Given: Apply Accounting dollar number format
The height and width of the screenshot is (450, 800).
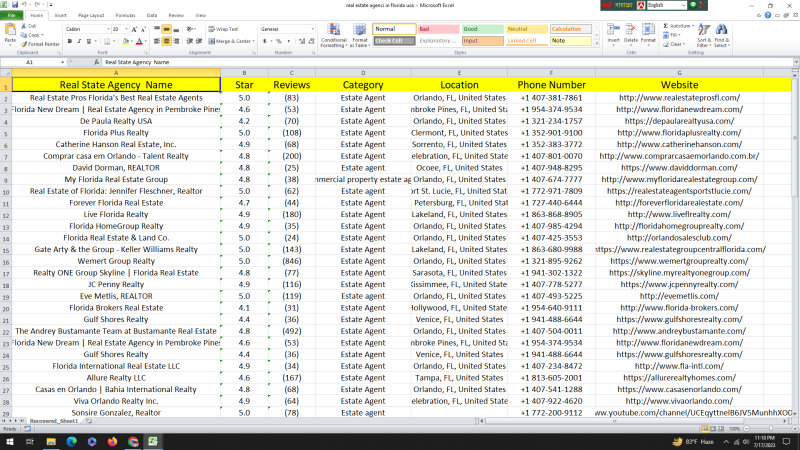Looking at the screenshot, I should point(266,41).
